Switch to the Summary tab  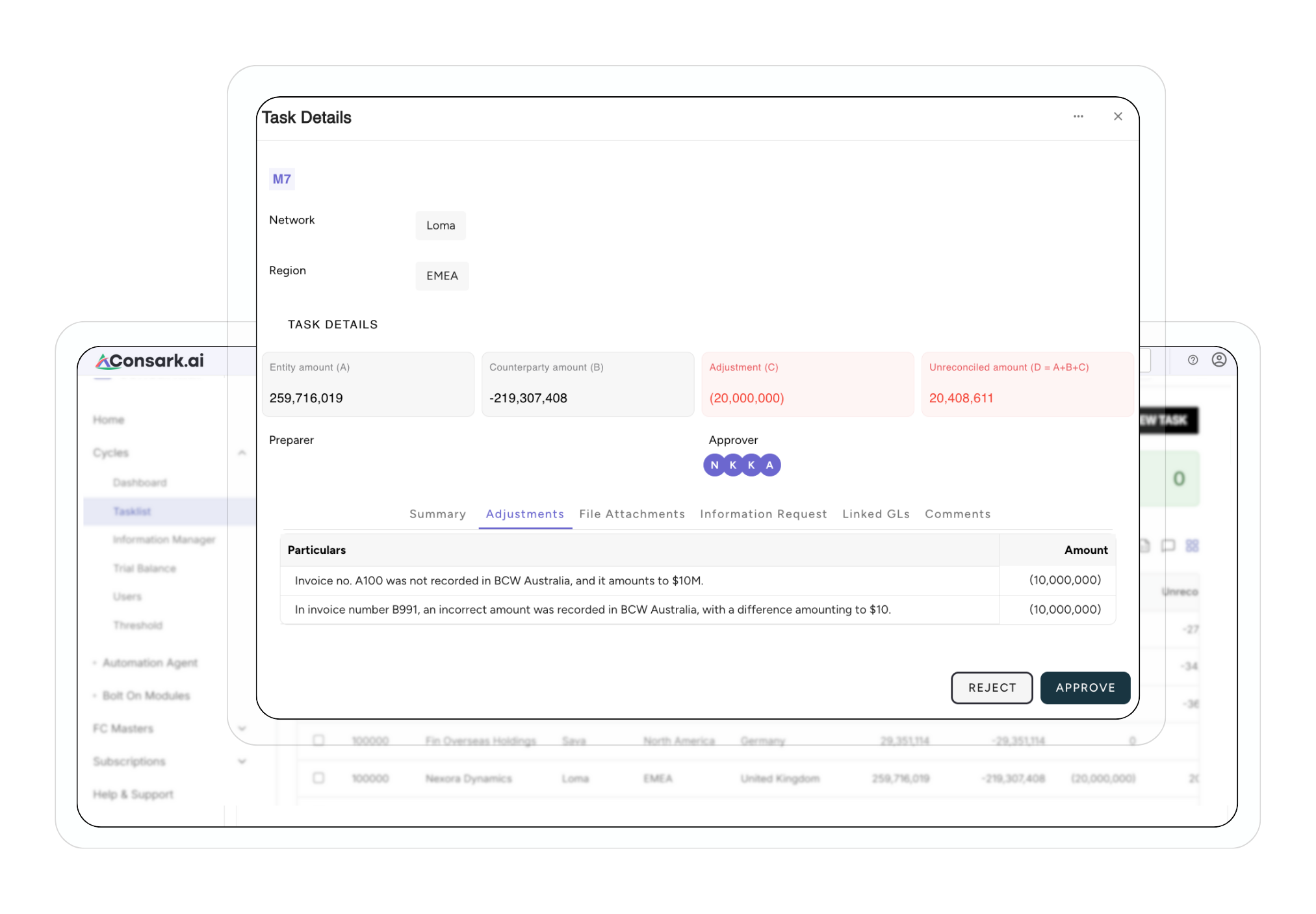[x=437, y=514]
